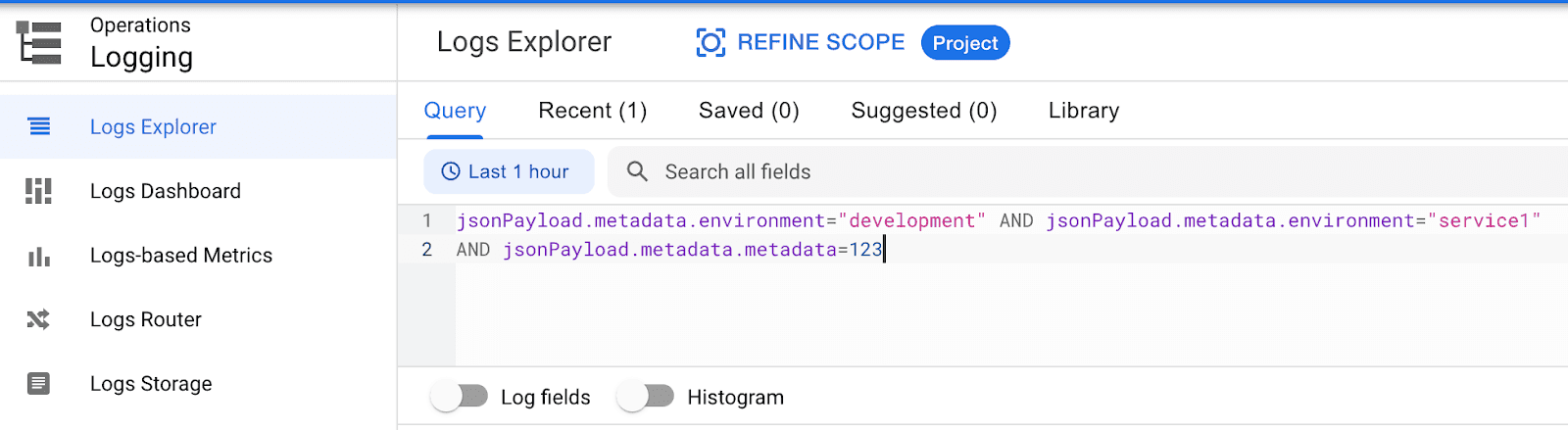
Task: Click the clock icon in time range
Action: 451,171
